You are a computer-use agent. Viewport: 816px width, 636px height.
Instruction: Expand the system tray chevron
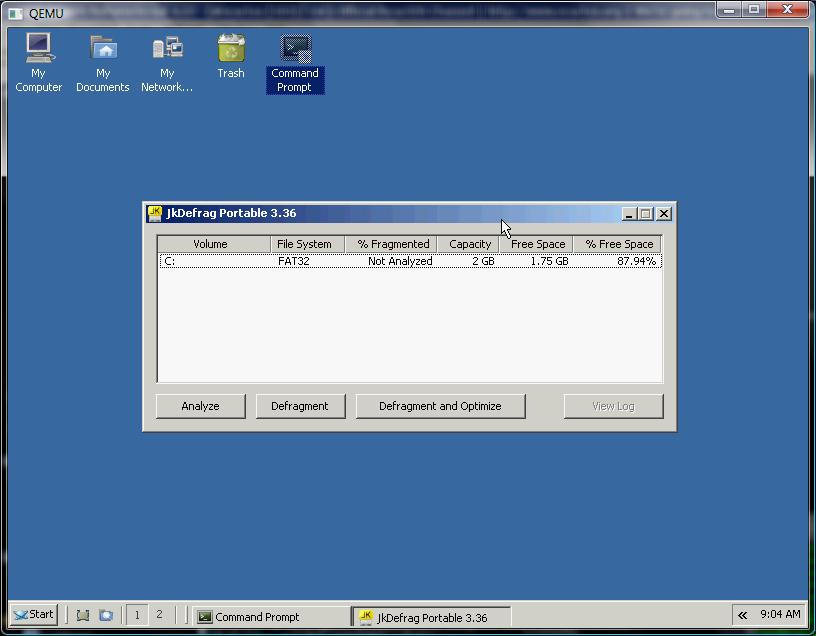(742, 615)
